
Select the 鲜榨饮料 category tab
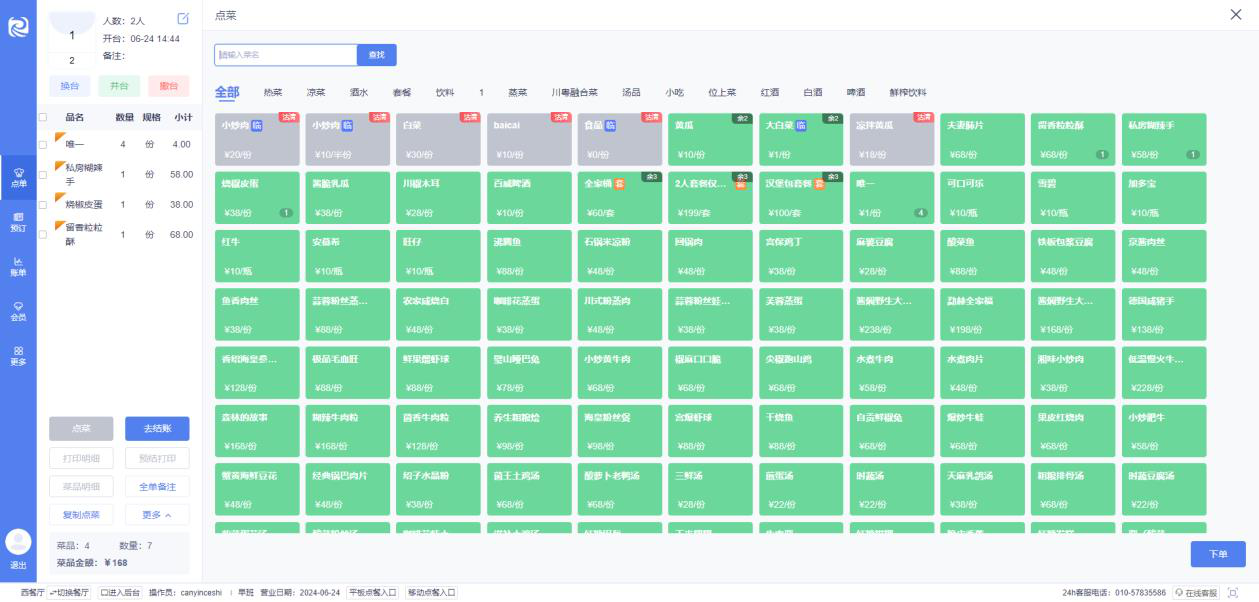coord(908,92)
